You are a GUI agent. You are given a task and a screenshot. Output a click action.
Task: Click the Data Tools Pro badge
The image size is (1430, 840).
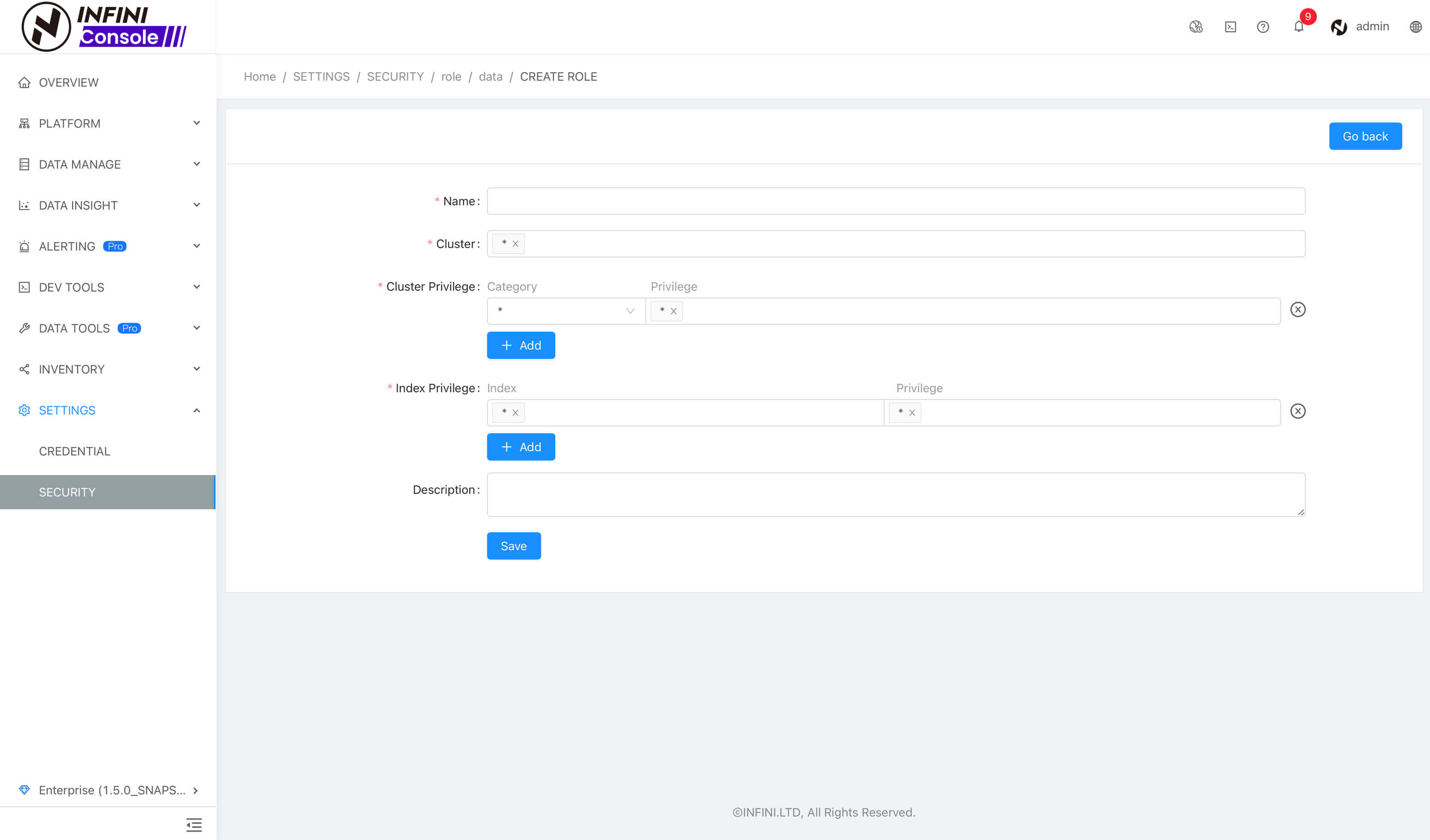point(129,328)
